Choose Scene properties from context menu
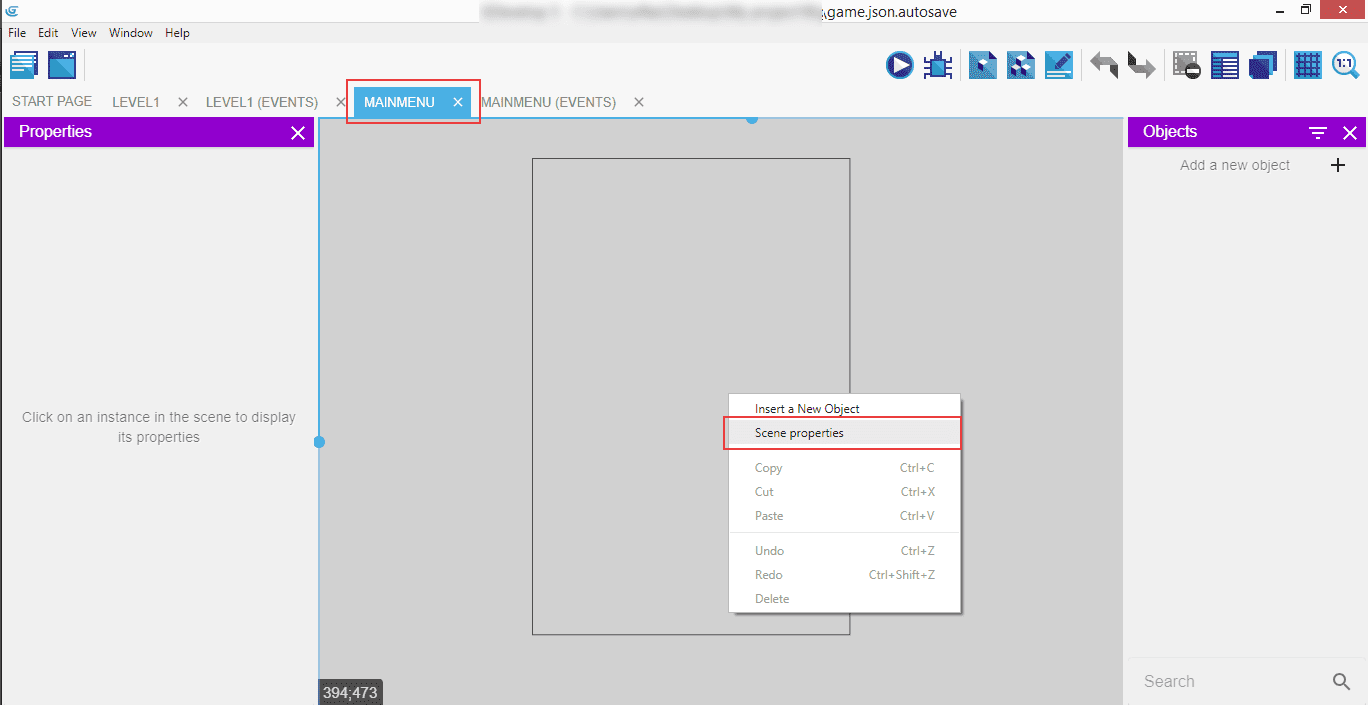Image resolution: width=1368 pixels, height=705 pixels. (x=799, y=433)
